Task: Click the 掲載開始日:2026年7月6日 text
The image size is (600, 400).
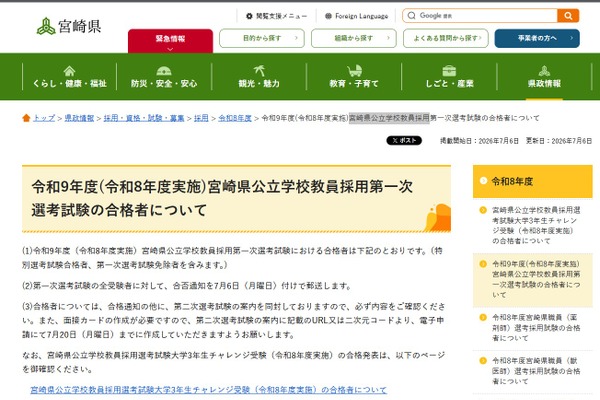Action: 479,141
